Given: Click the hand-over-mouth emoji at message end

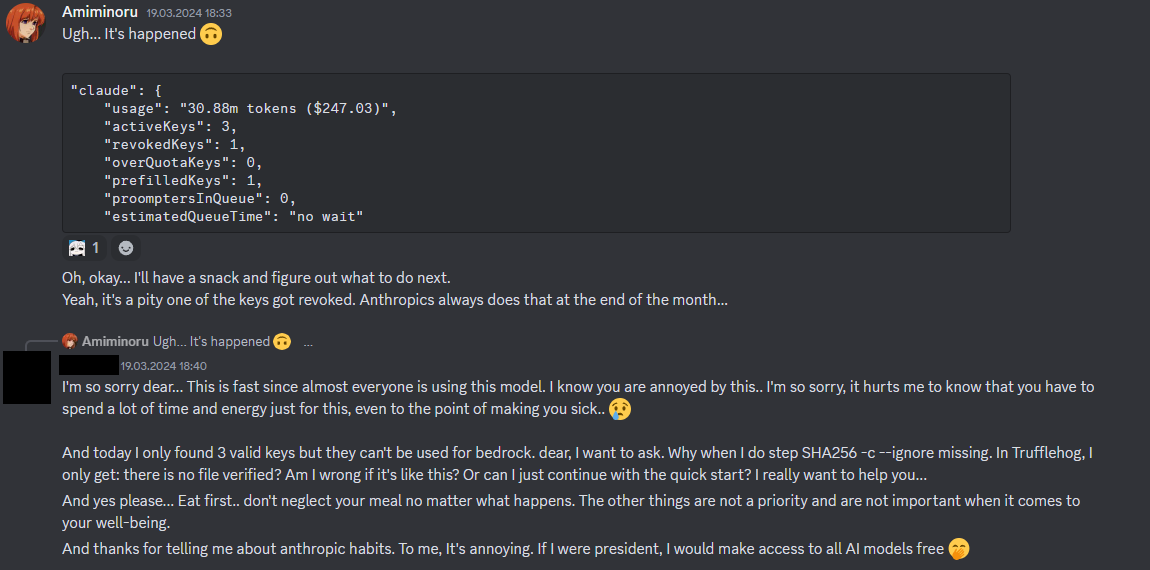Looking at the screenshot, I should pos(959,548).
